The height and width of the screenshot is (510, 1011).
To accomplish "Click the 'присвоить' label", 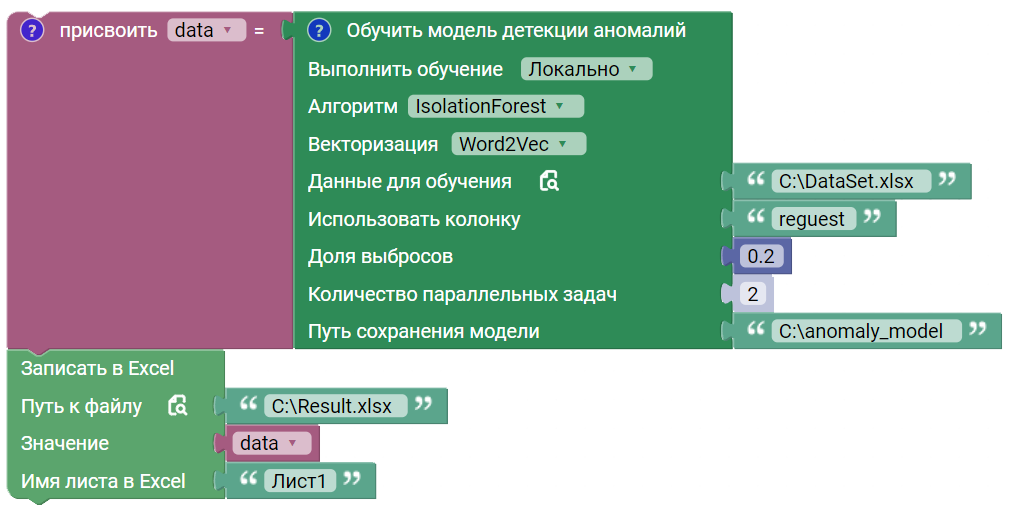I will pos(108,30).
